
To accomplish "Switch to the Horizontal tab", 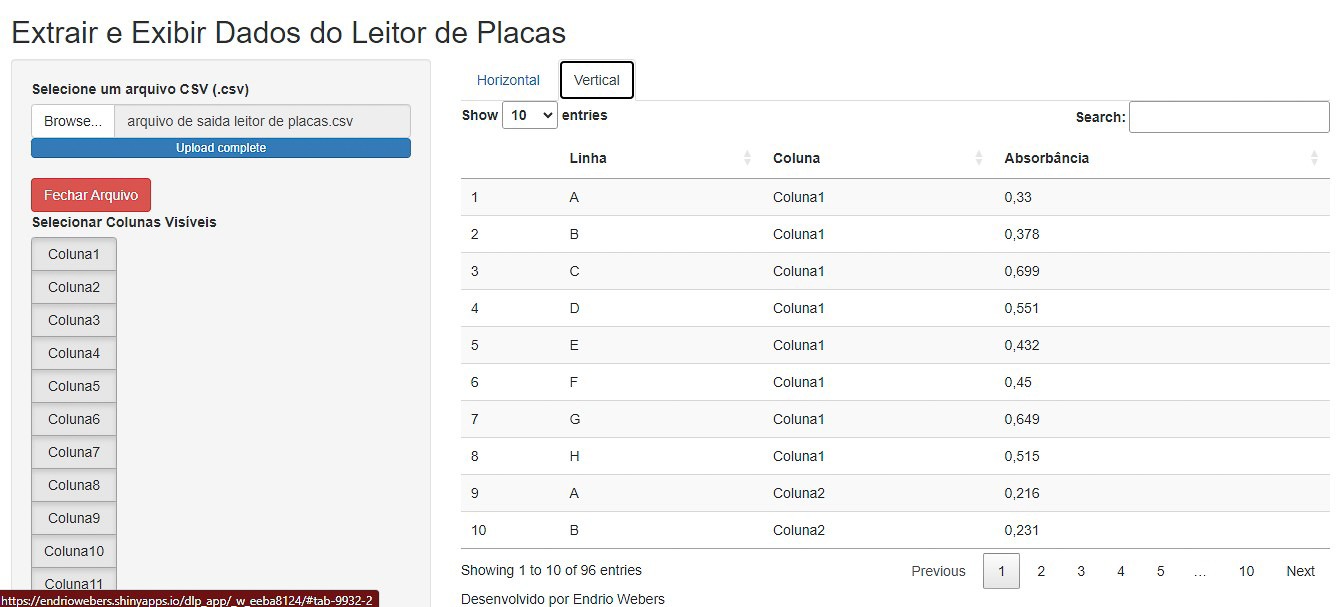I will pyautogui.click(x=508, y=80).
